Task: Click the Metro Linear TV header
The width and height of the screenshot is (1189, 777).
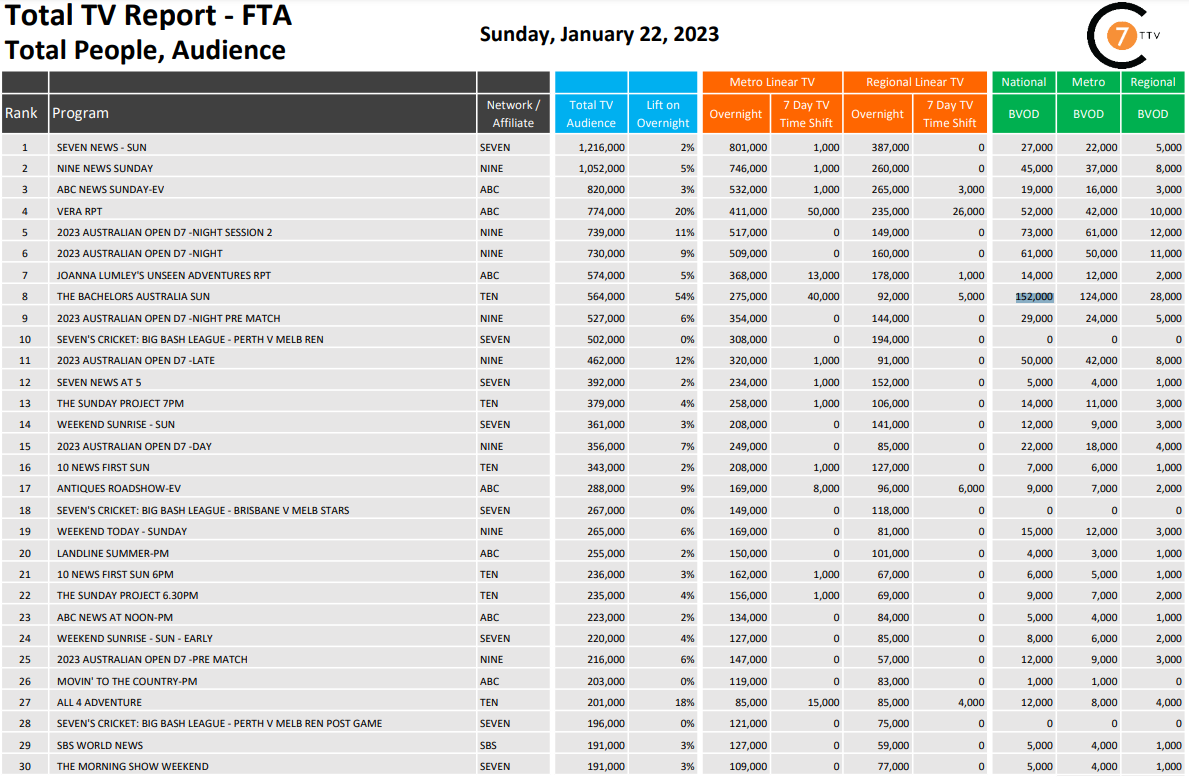Action: (771, 82)
